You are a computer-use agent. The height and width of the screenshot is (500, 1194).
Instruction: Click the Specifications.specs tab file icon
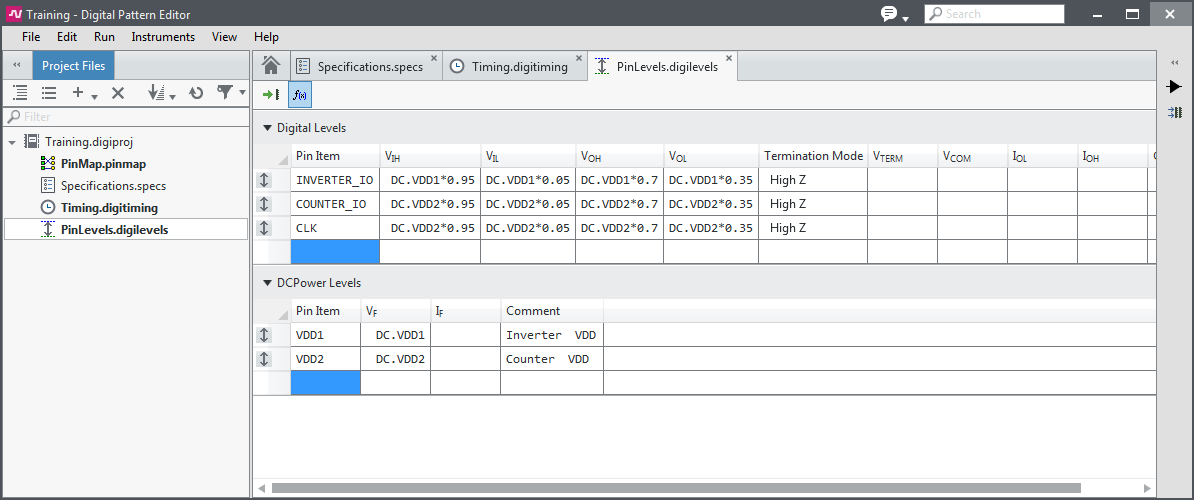[x=303, y=66]
